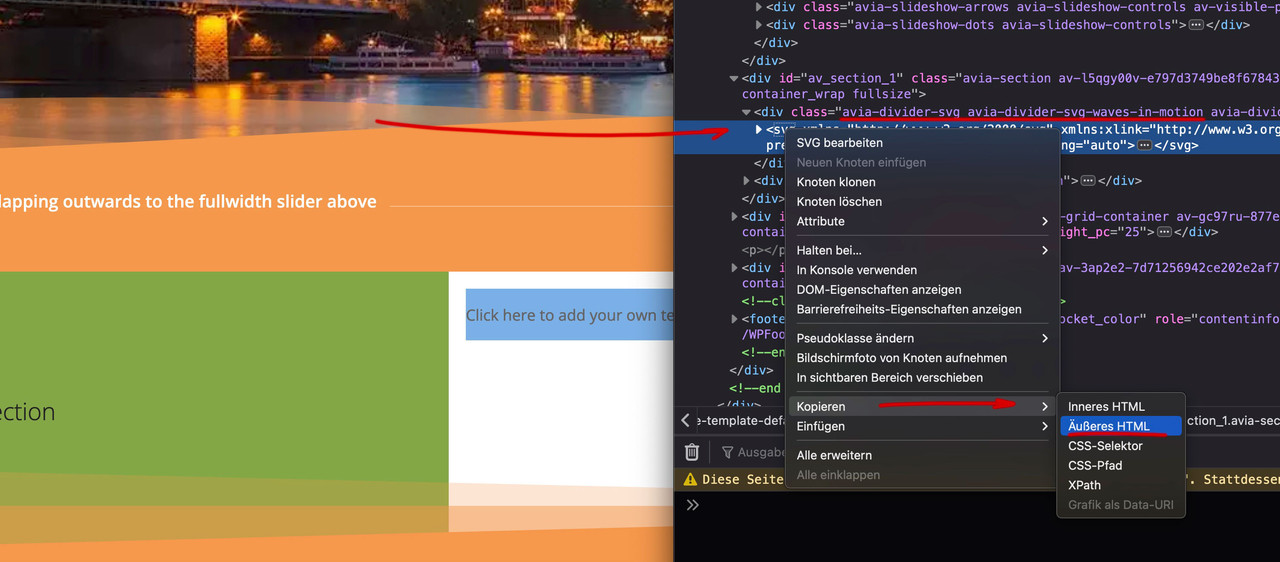Click blue 'Click here to add your own' text block

569,315
